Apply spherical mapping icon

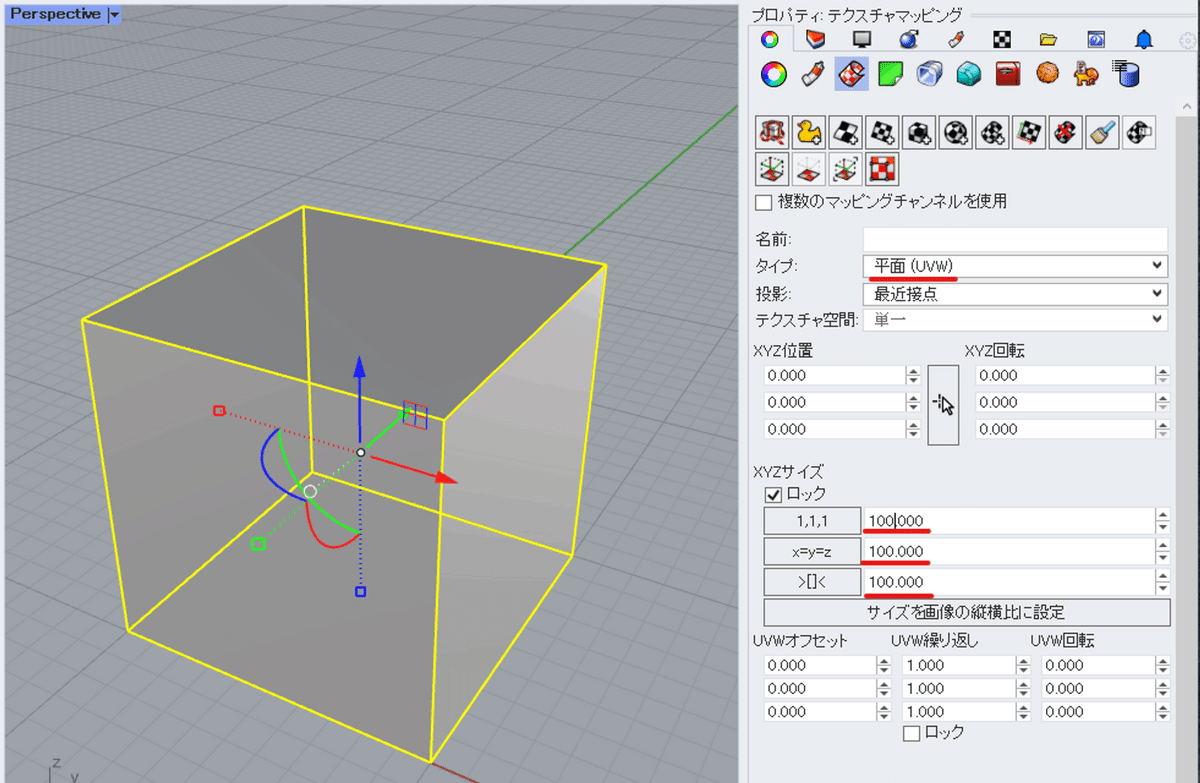(957, 132)
